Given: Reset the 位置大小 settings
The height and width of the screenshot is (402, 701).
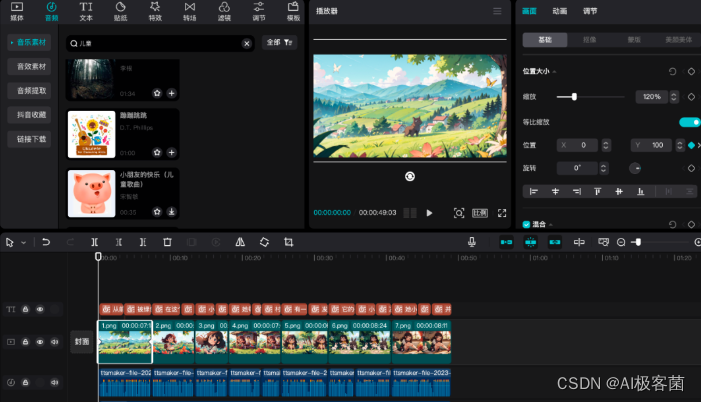Looking at the screenshot, I should tap(672, 72).
